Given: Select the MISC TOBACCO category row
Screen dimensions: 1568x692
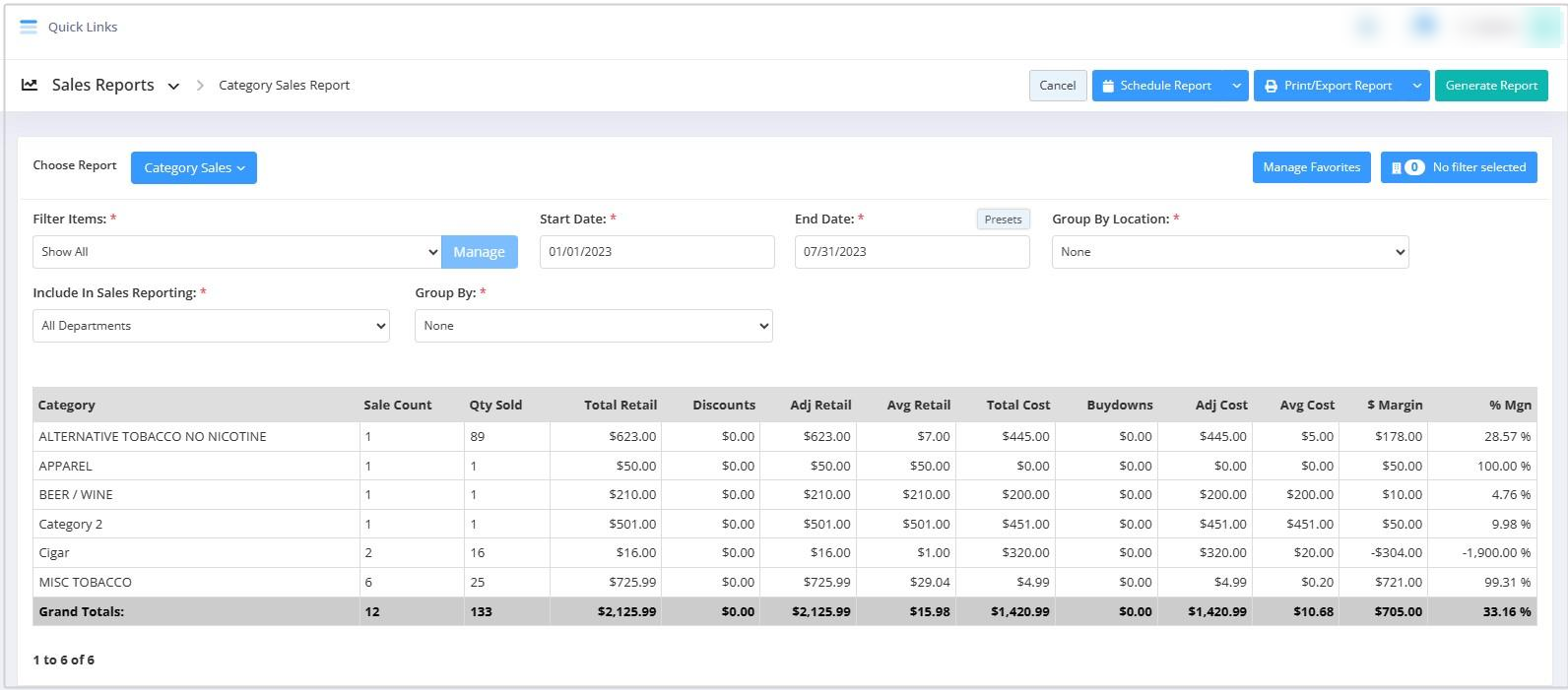Looking at the screenshot, I should [x=784, y=582].
